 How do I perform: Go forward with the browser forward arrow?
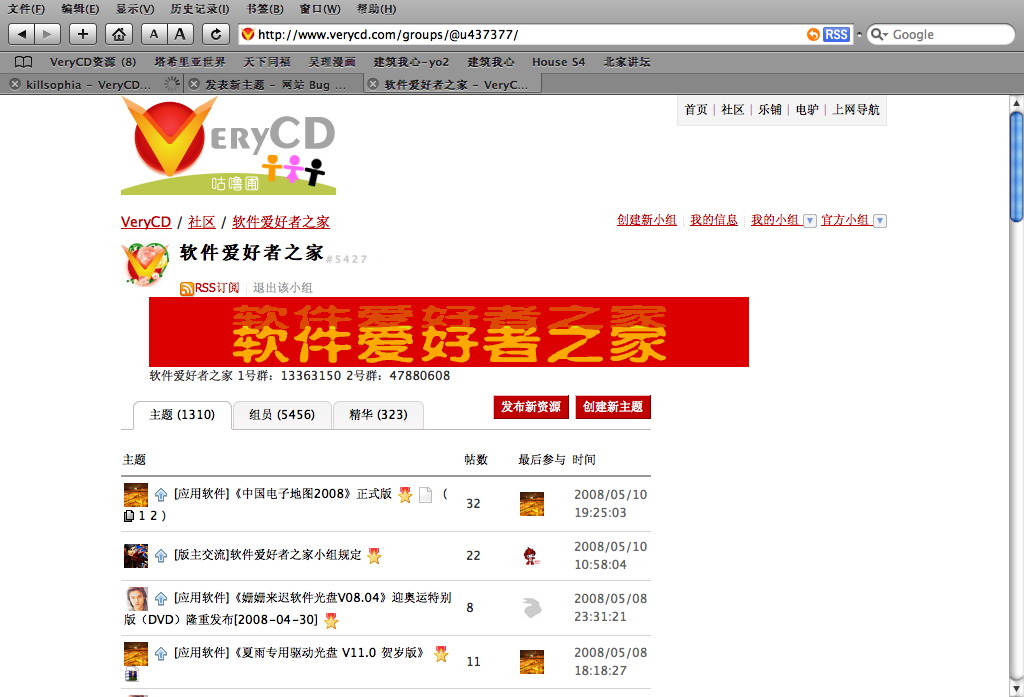[x=48, y=34]
